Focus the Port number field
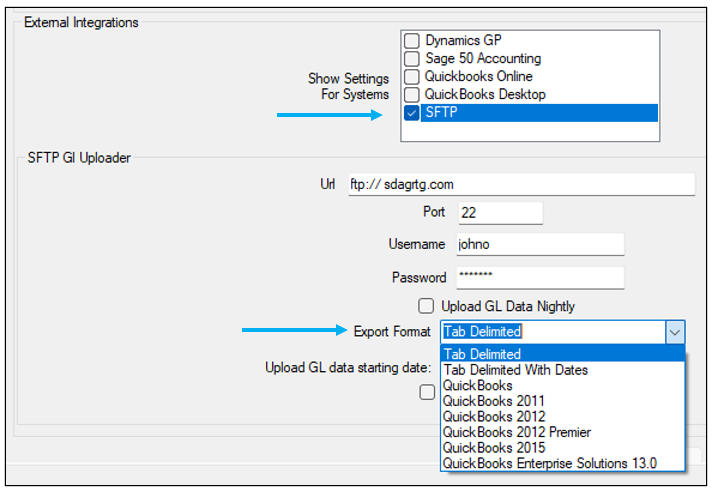This screenshot has width=715, height=491. 499,213
